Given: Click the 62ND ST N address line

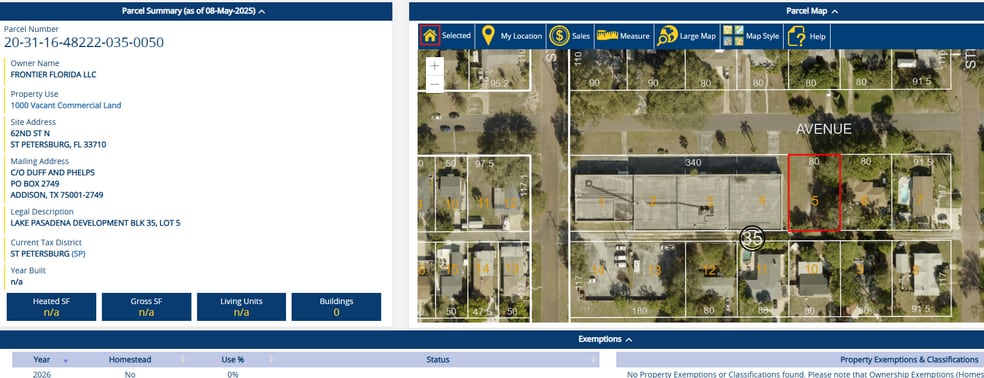Looking at the screenshot, I should click(30, 134).
